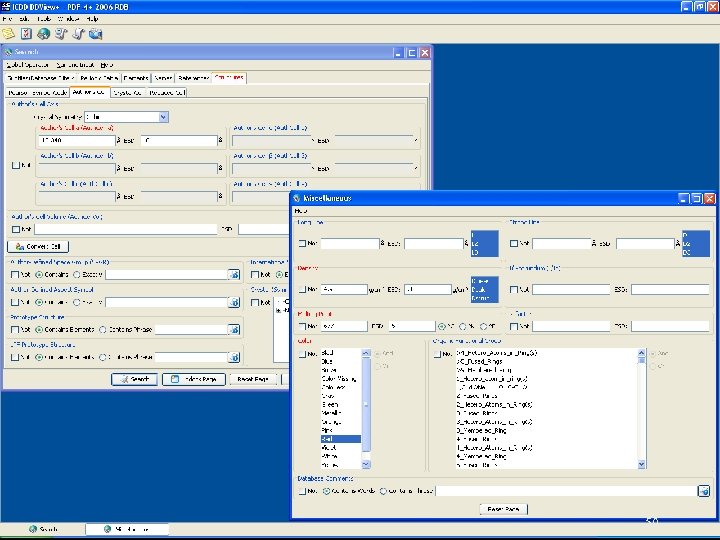Enable the Not checkbox in the Density section

[303, 289]
